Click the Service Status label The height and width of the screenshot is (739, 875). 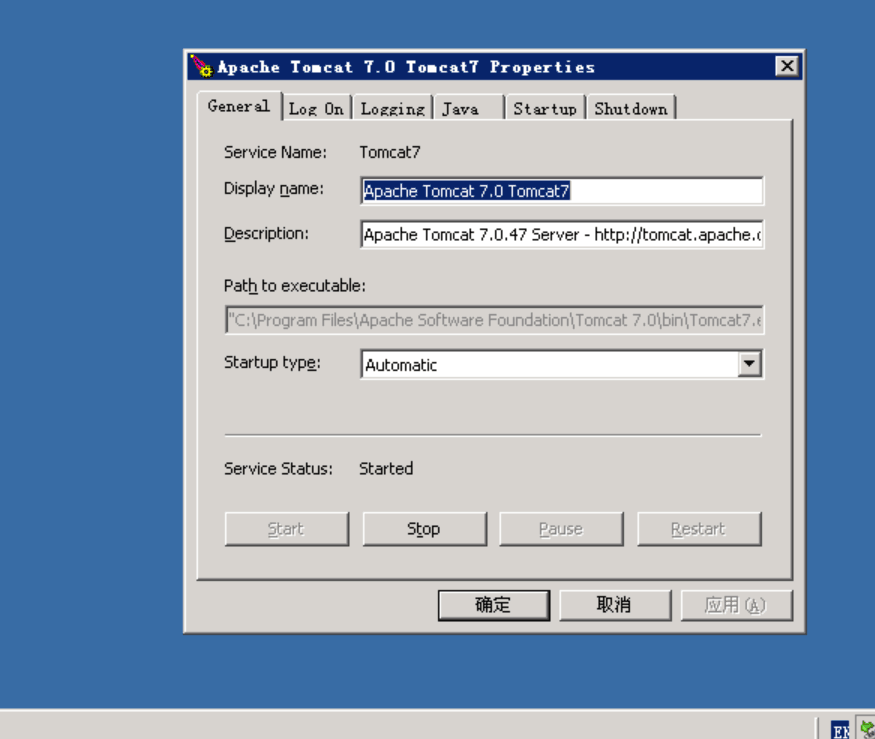(x=278, y=468)
